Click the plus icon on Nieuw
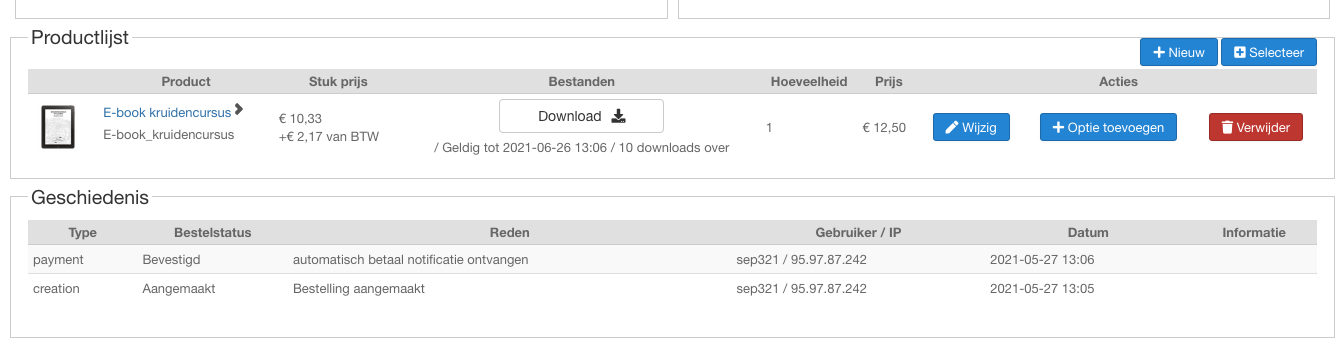1343x361 pixels. pos(1159,52)
